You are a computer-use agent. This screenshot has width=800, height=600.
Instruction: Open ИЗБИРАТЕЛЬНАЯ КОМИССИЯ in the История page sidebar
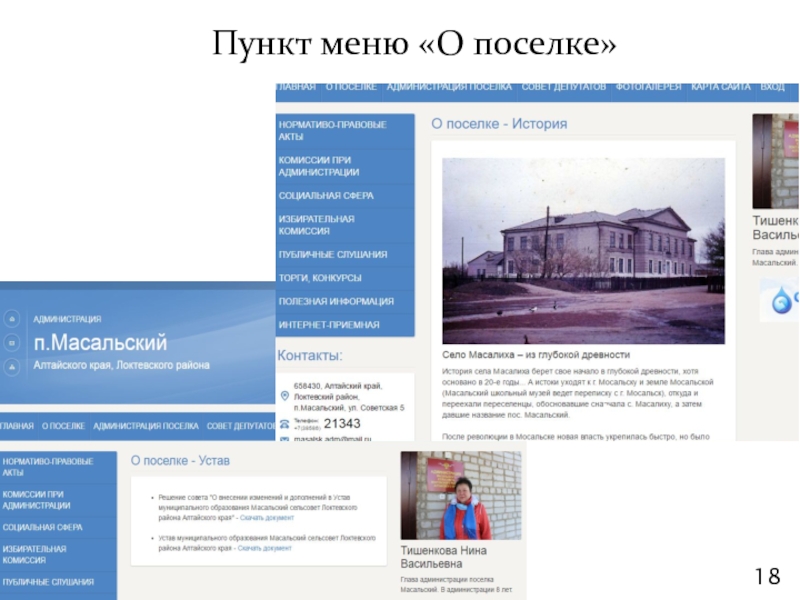pos(345,225)
